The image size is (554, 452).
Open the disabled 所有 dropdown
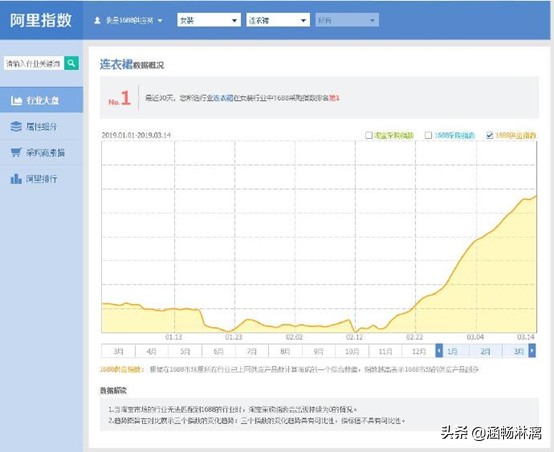tap(347, 20)
